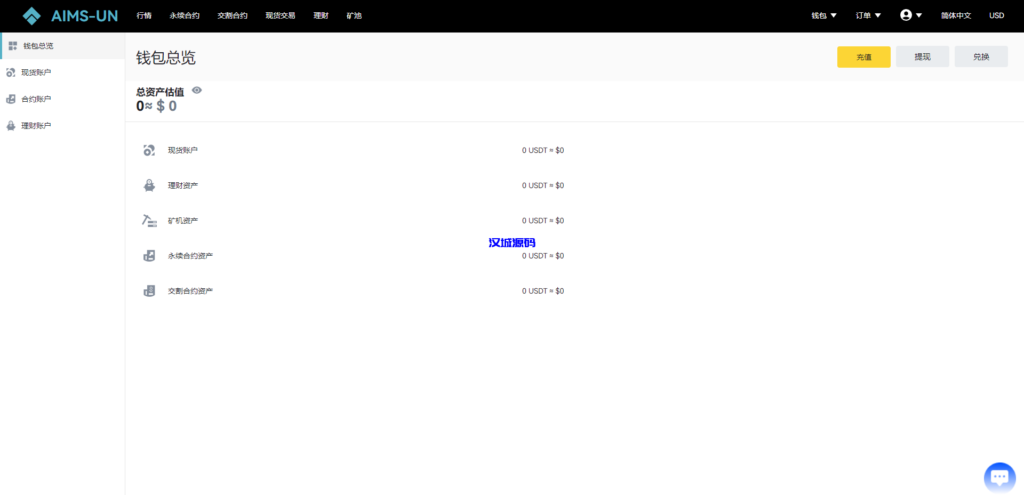
Task: Click the 理财账户 icon in the sidebar
Action: pos(11,126)
